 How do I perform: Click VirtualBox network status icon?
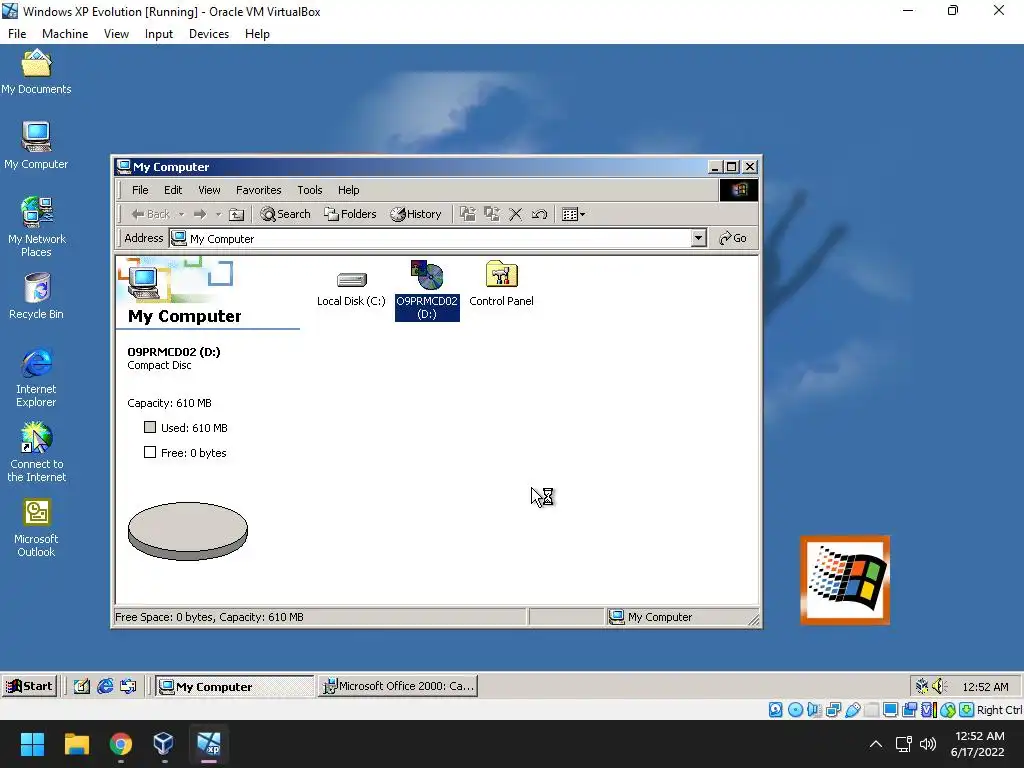tap(833, 710)
